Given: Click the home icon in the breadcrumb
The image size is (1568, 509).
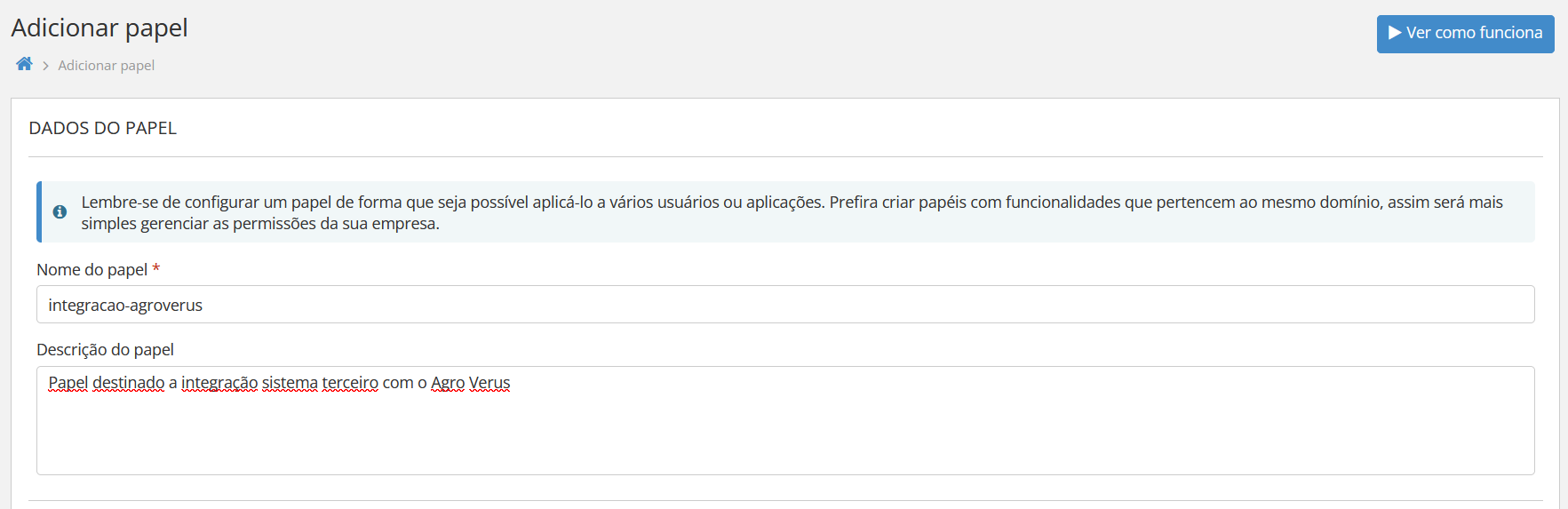Looking at the screenshot, I should (24, 64).
